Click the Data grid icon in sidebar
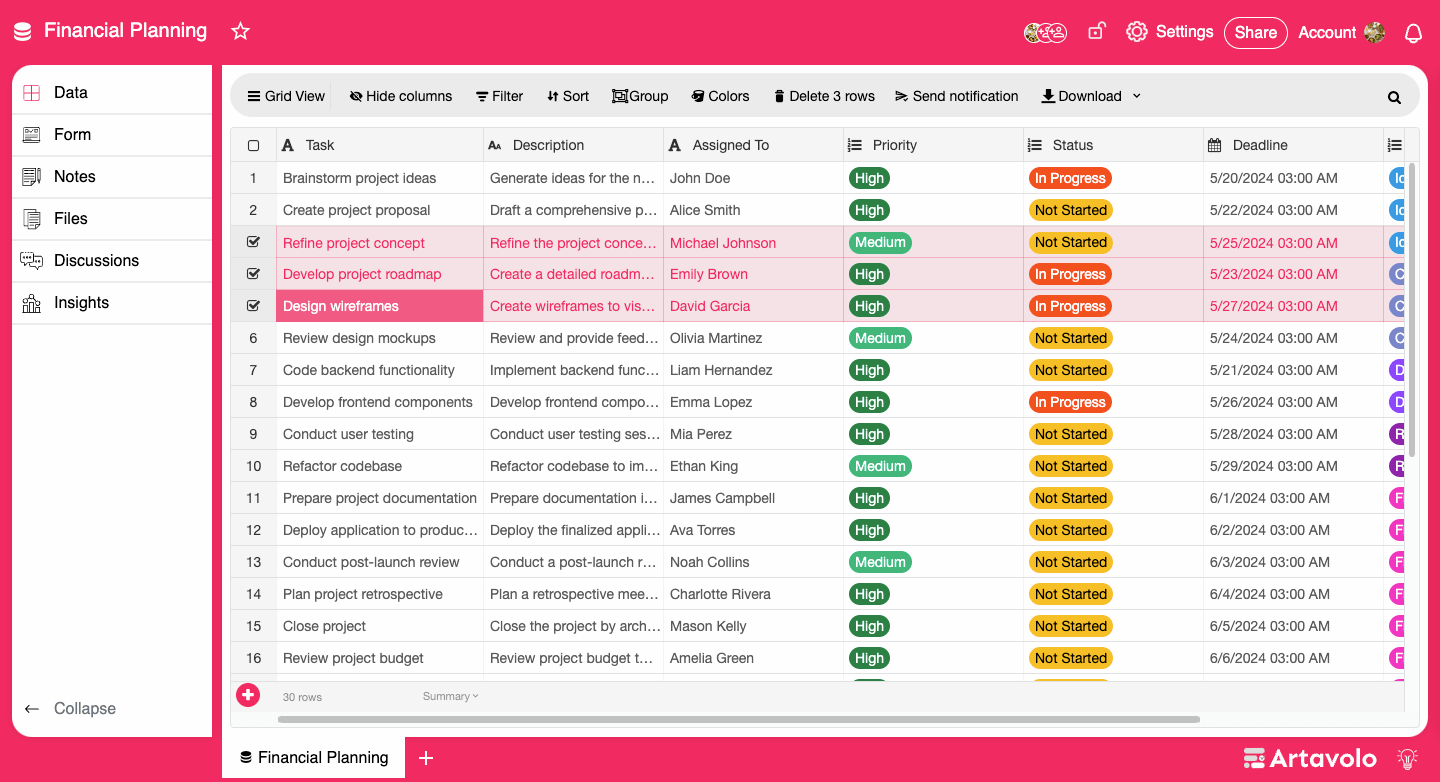 pos(32,92)
